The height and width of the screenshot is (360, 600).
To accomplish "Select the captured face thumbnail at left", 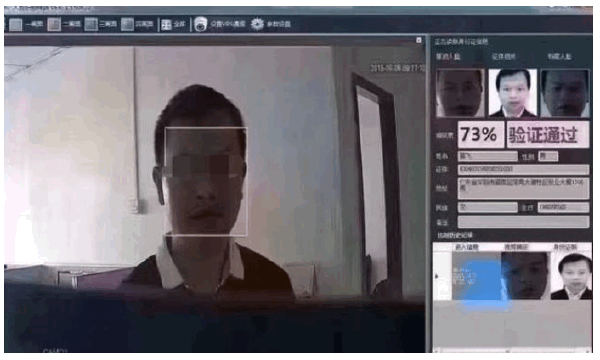I will pos(460,93).
